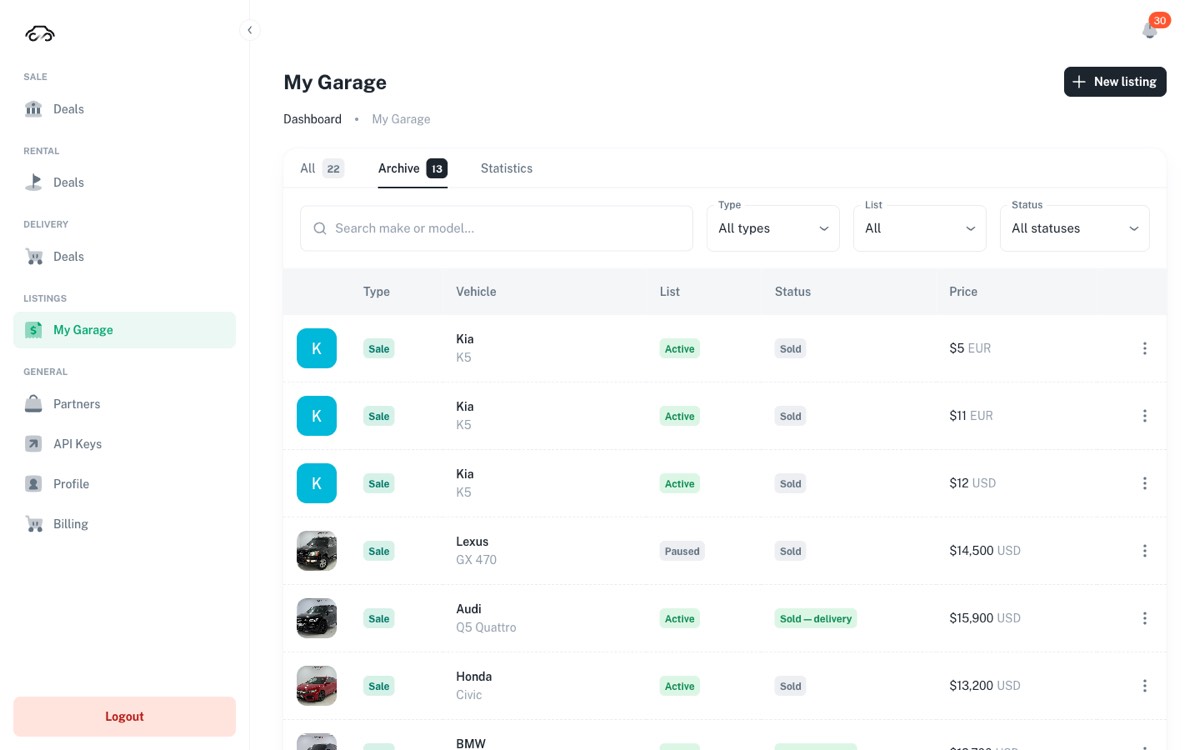Collapse the sidebar with chevron button
Image resolution: width=1200 pixels, height=750 pixels.
pos(250,30)
